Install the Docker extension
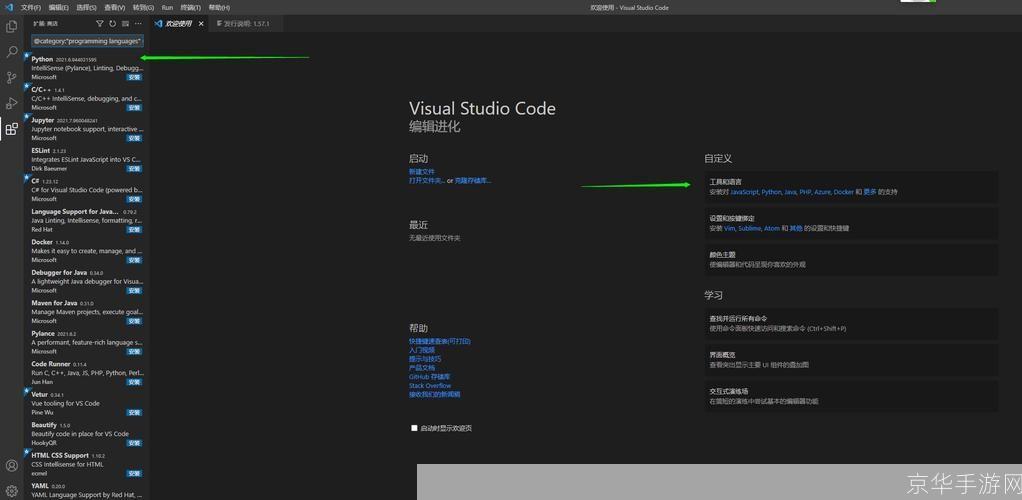Viewport: 1022px width, 500px height. [134, 260]
